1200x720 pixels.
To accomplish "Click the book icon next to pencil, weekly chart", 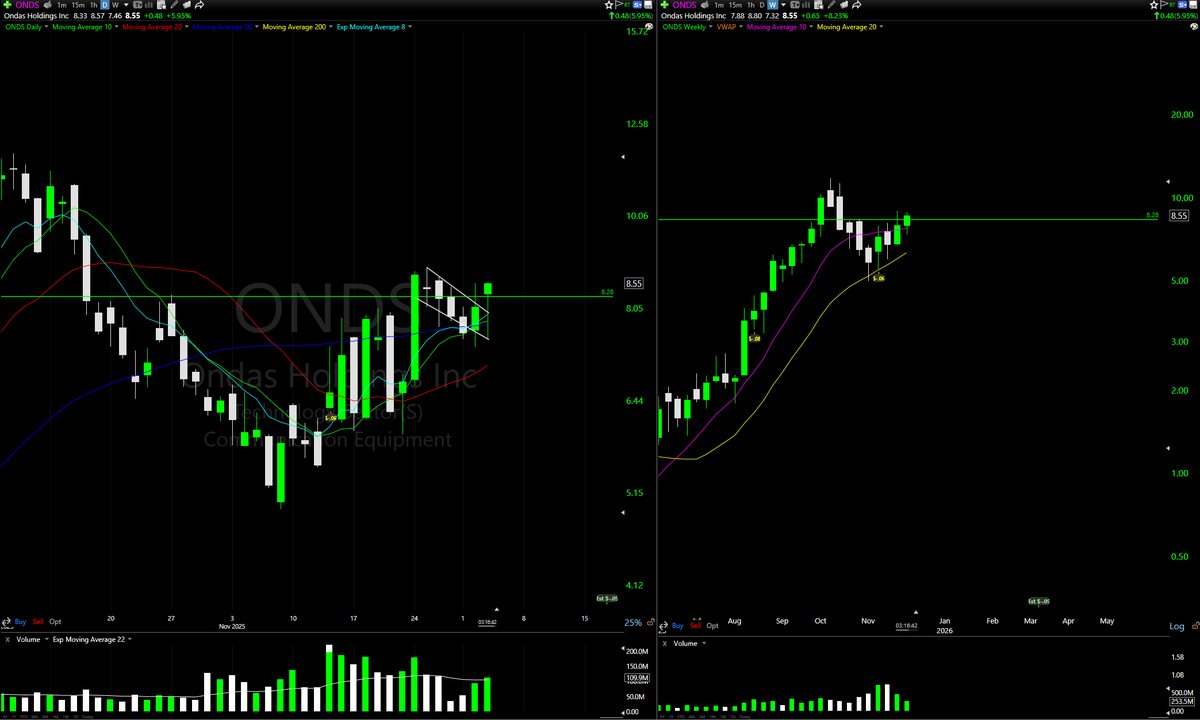I will [844, 5].
